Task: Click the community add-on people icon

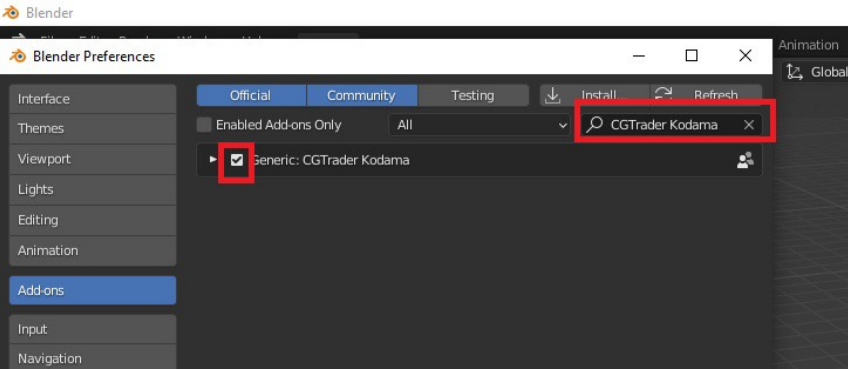Action: coord(745,160)
